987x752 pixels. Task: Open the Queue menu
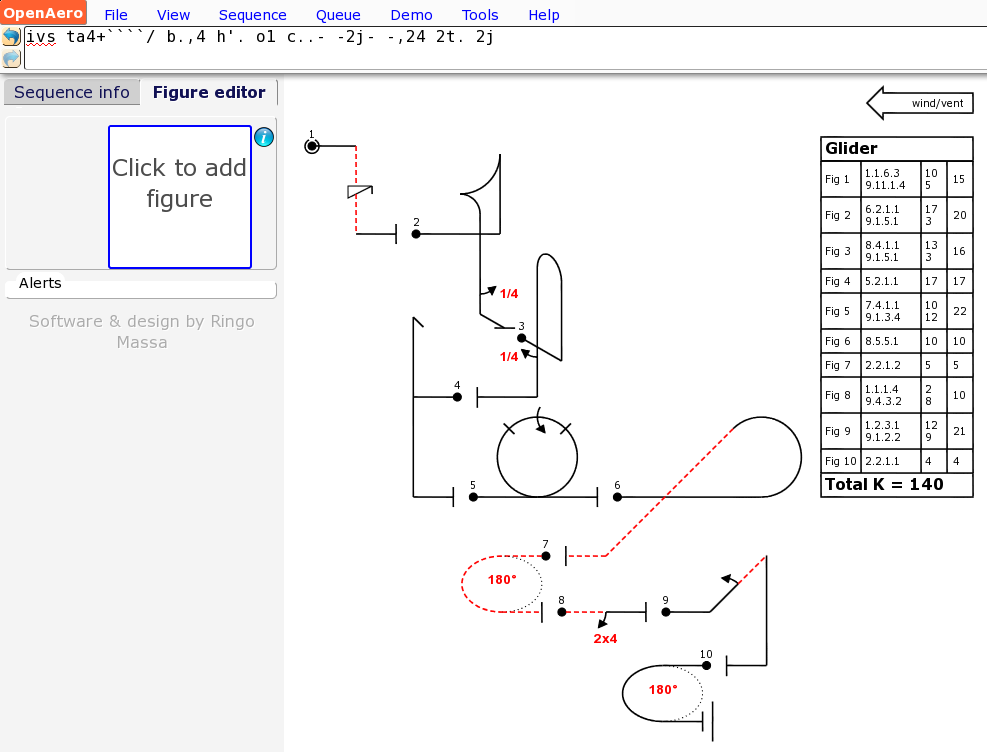click(x=338, y=15)
